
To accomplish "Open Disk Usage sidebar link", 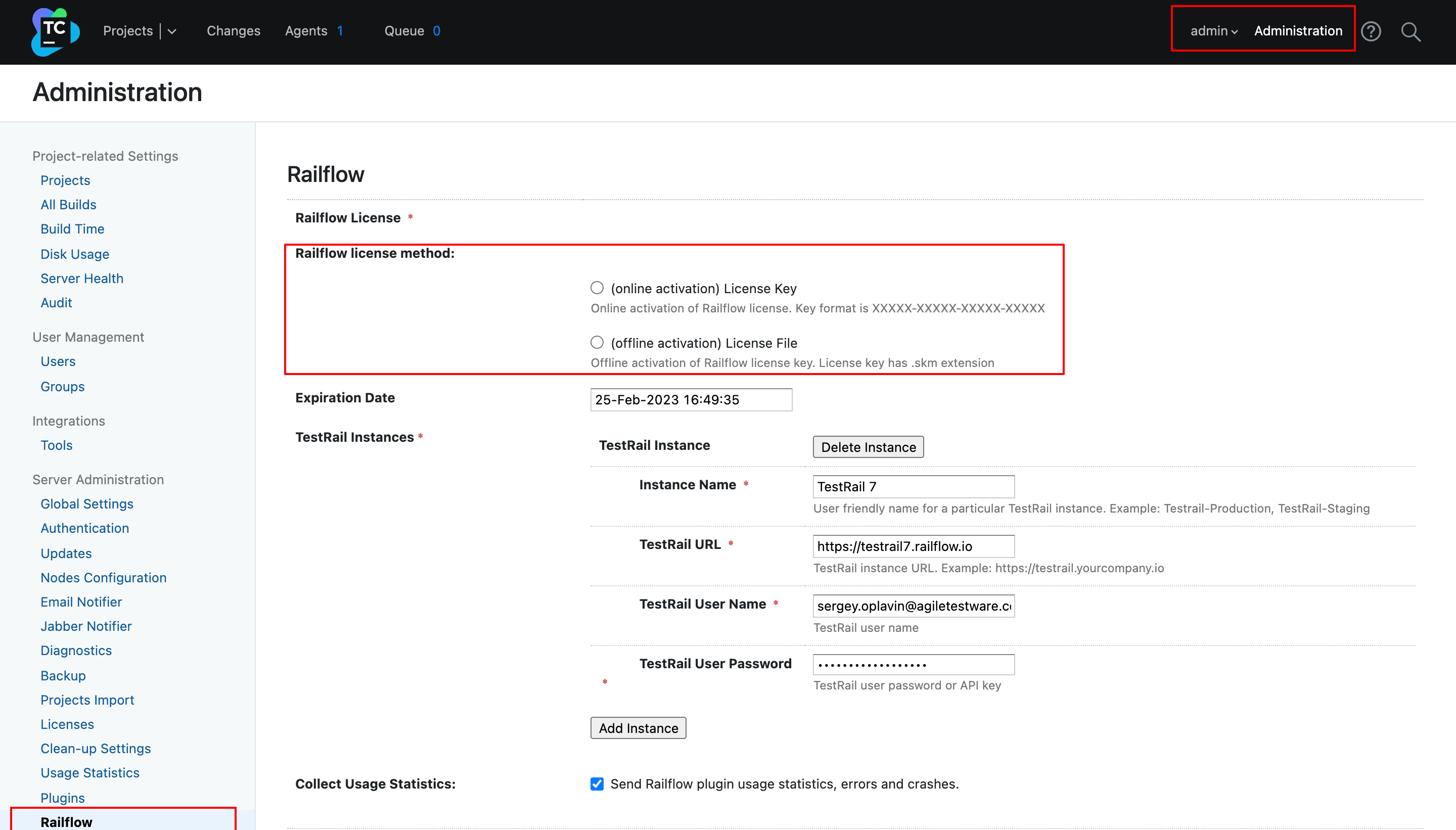I will pos(75,254).
